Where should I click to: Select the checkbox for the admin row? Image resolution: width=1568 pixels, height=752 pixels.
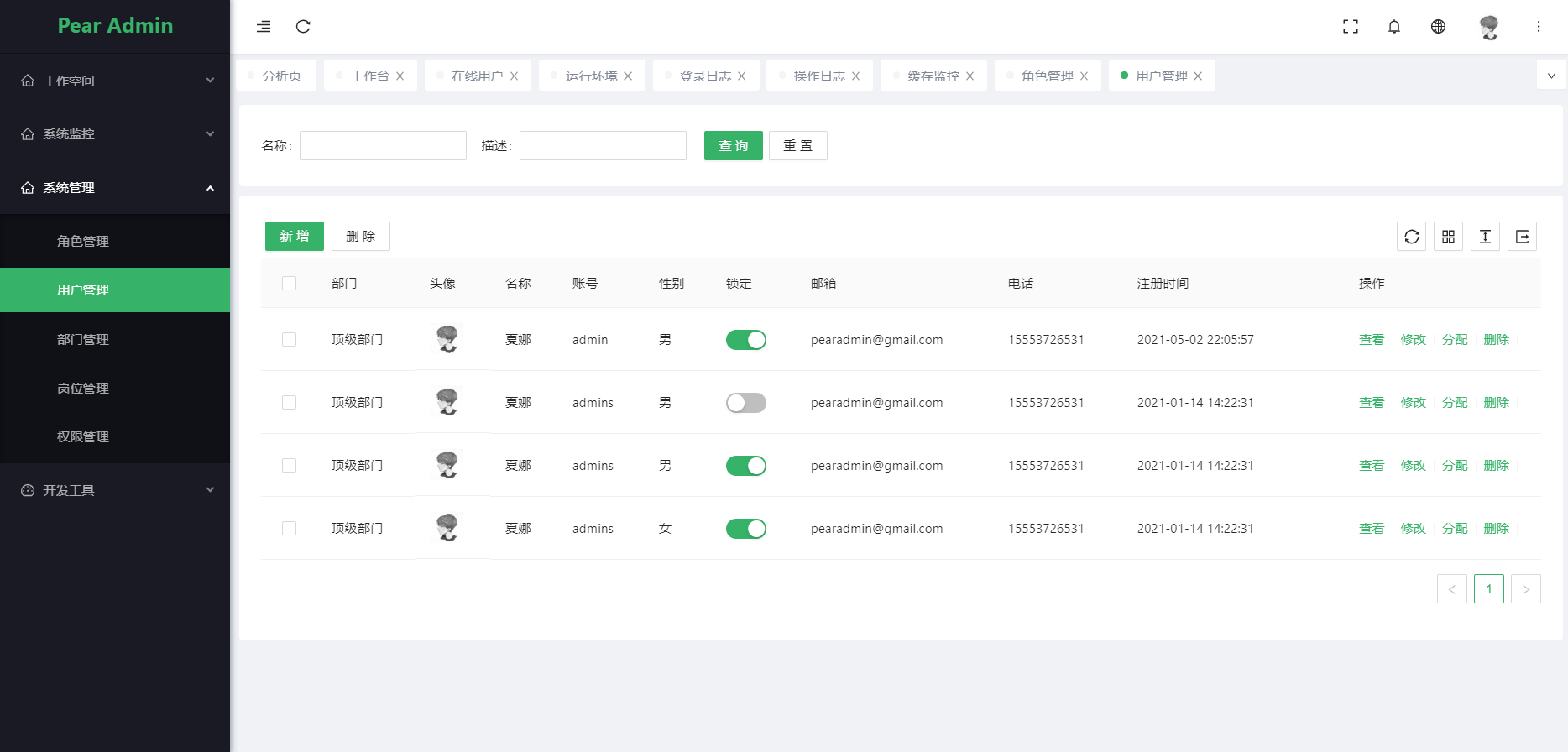(290, 340)
